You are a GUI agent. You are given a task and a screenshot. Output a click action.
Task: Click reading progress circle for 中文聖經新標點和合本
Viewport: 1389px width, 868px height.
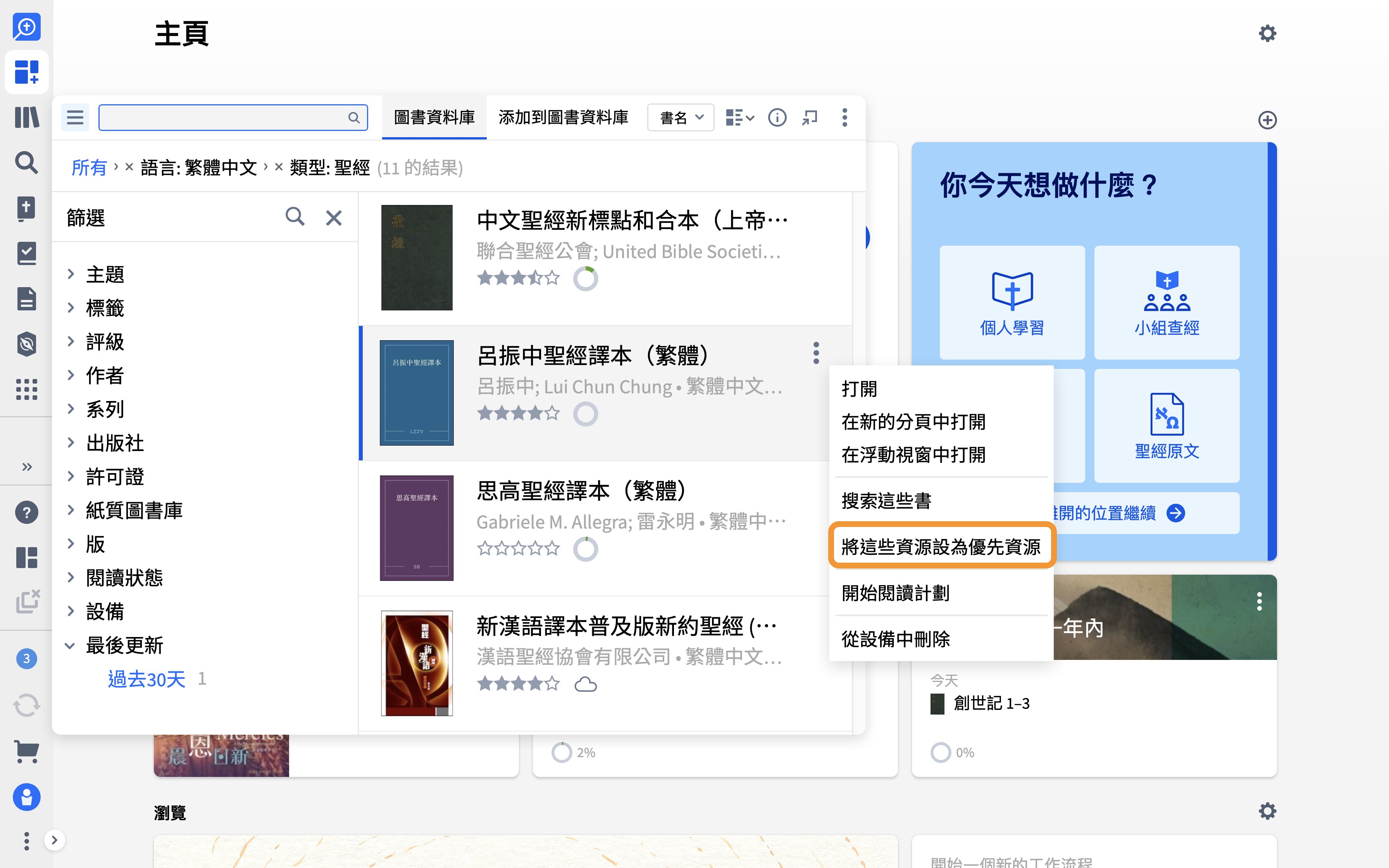coord(586,279)
